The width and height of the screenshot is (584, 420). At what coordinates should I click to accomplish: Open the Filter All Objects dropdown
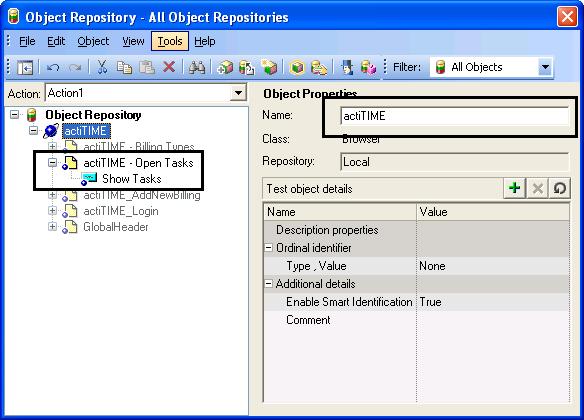(545, 67)
